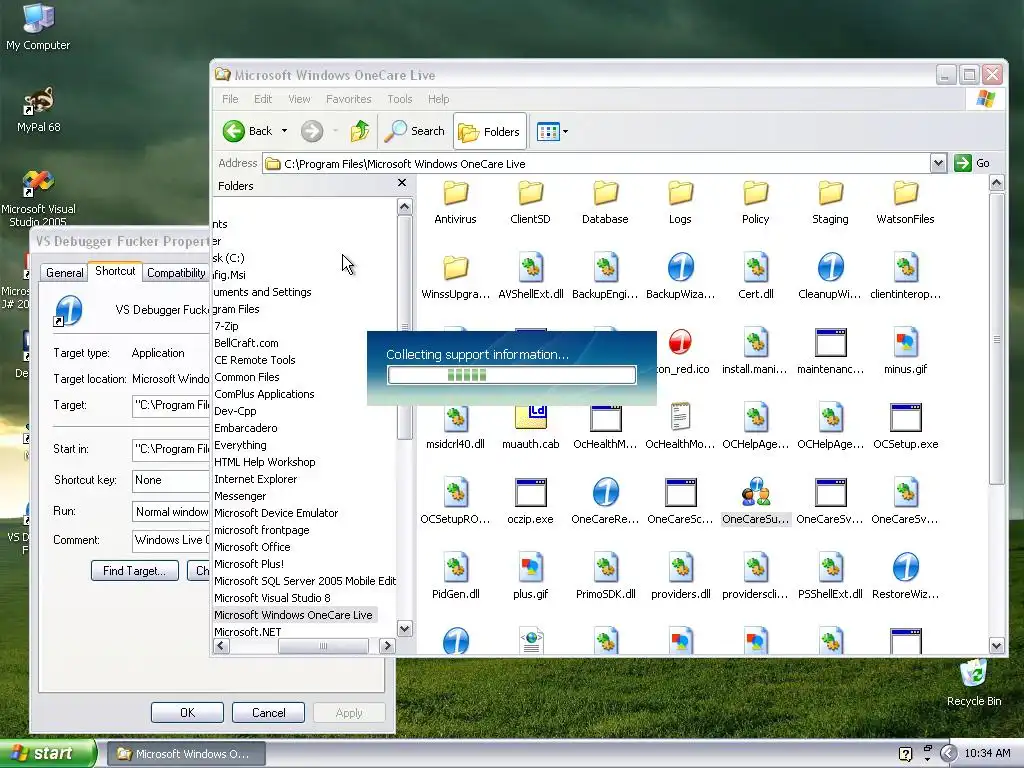This screenshot has width=1024, height=768.
Task: Open the Back history dropdown arrow
Action: 284,131
